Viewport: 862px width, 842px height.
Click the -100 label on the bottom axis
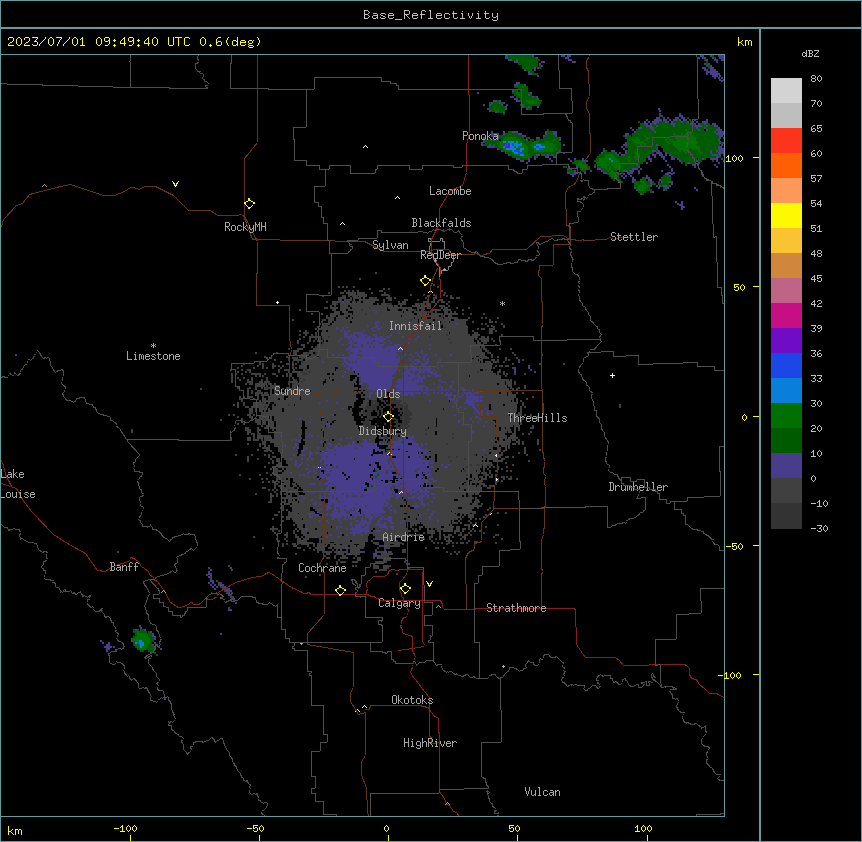point(125,829)
